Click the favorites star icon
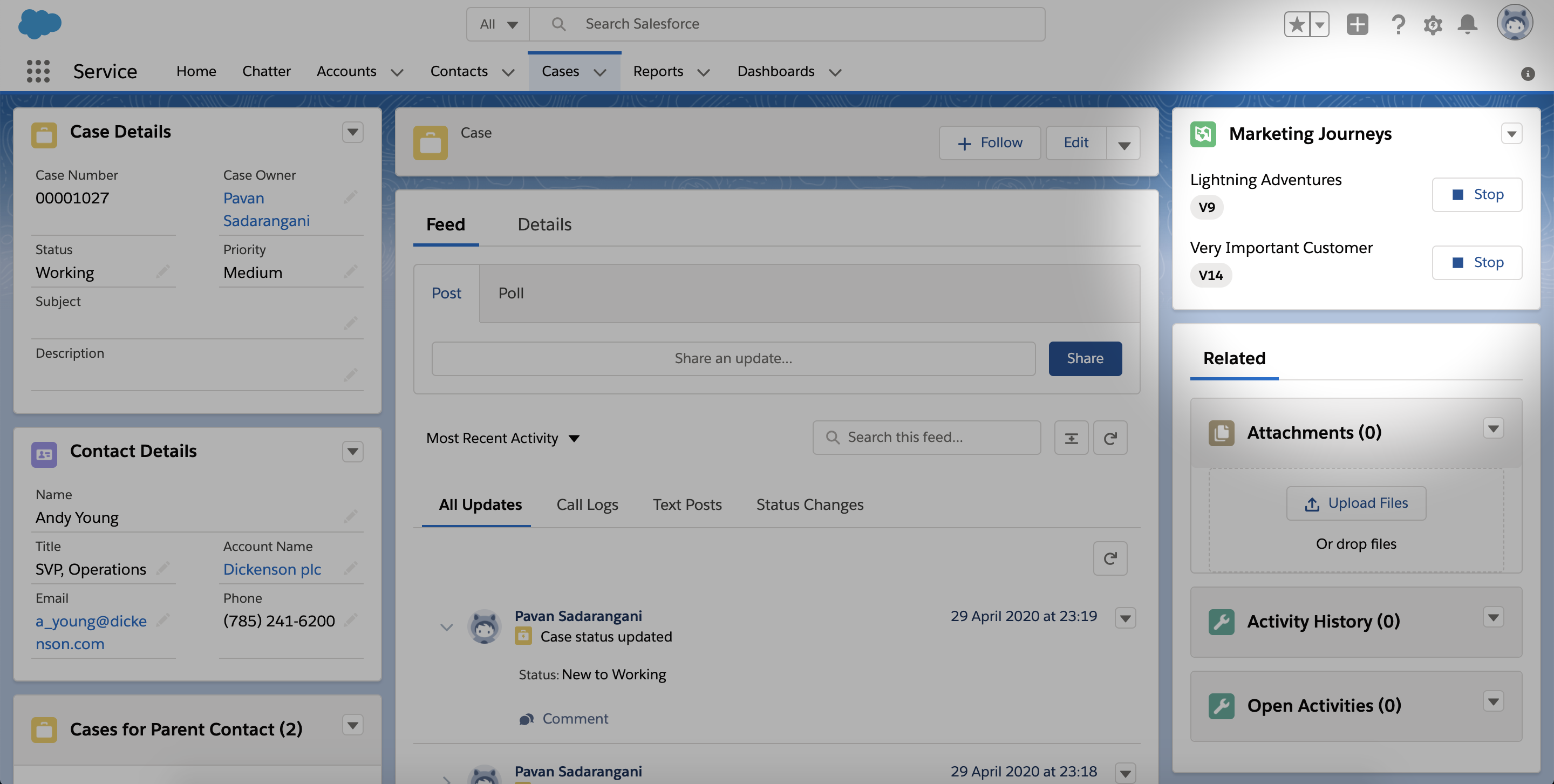1554x784 pixels. click(1297, 25)
